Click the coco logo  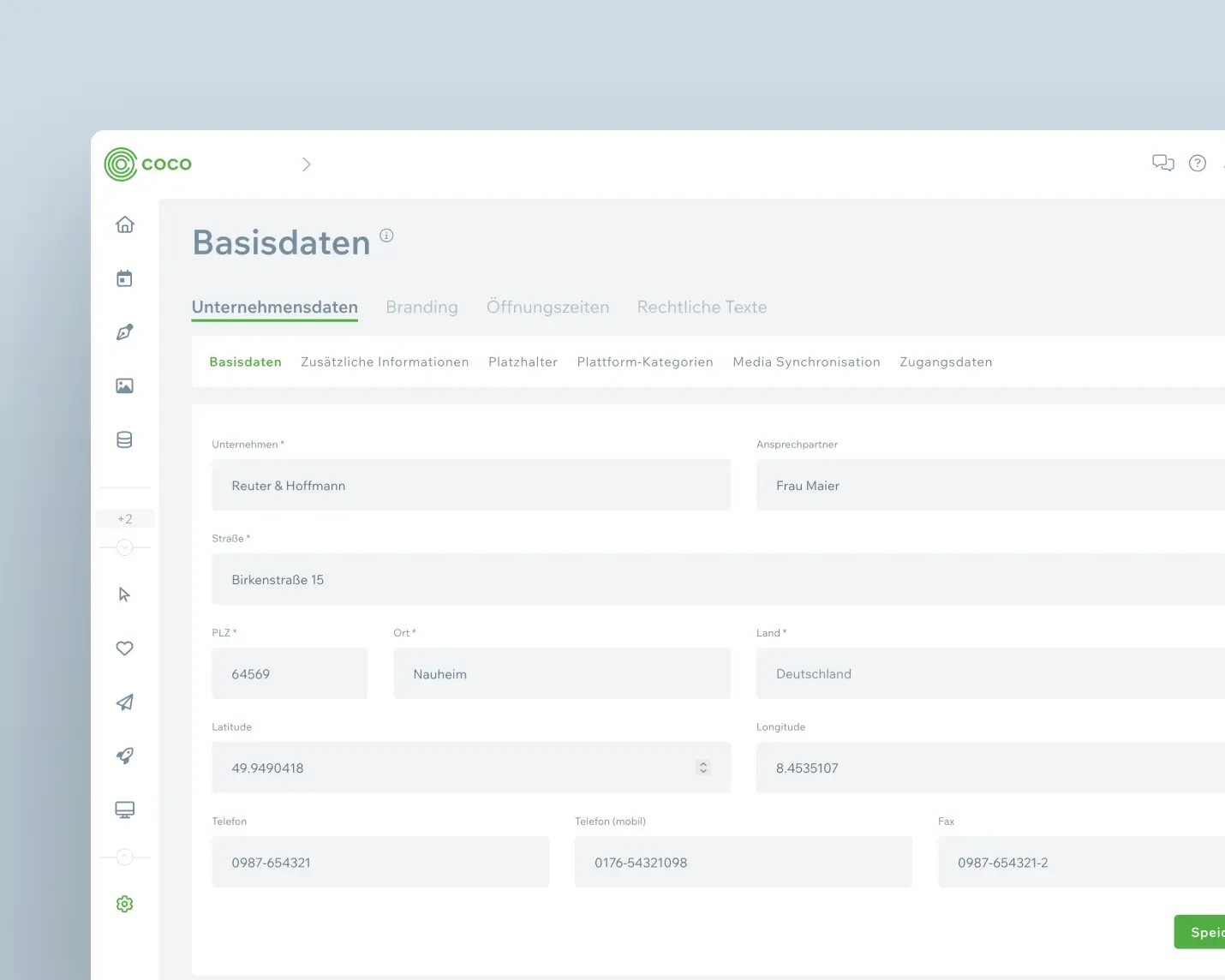tap(148, 164)
